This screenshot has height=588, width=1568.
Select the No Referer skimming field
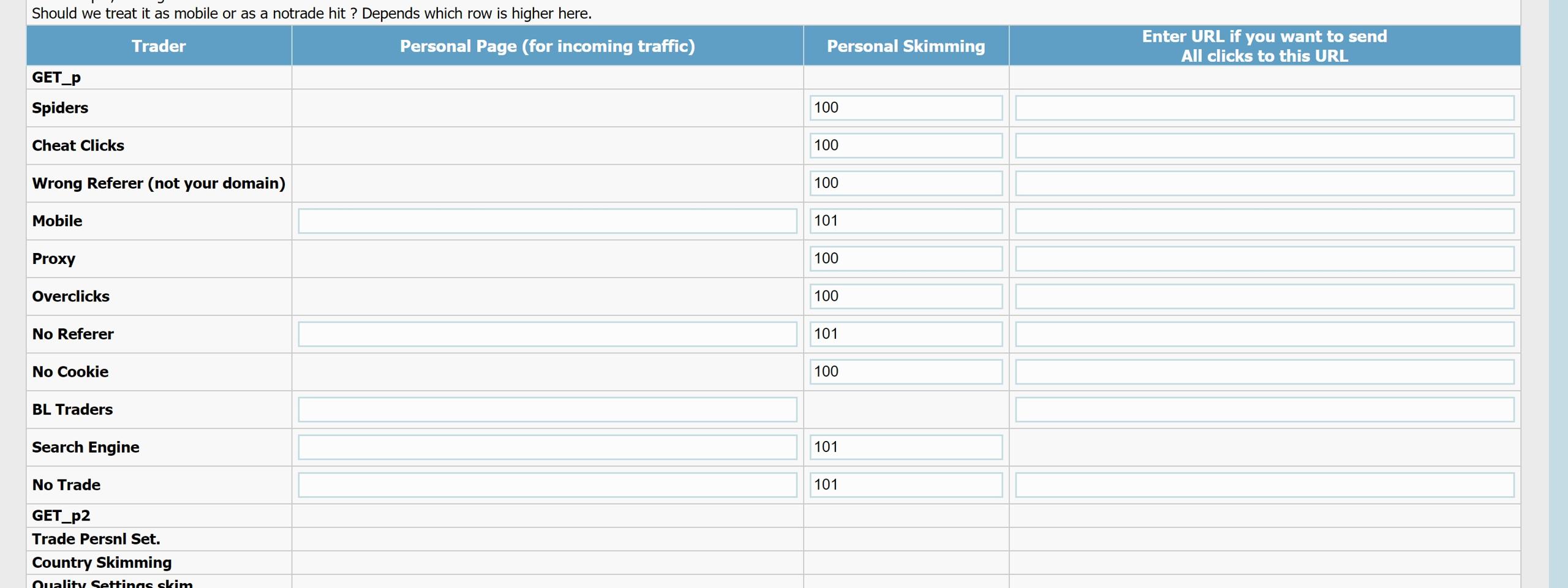906,334
